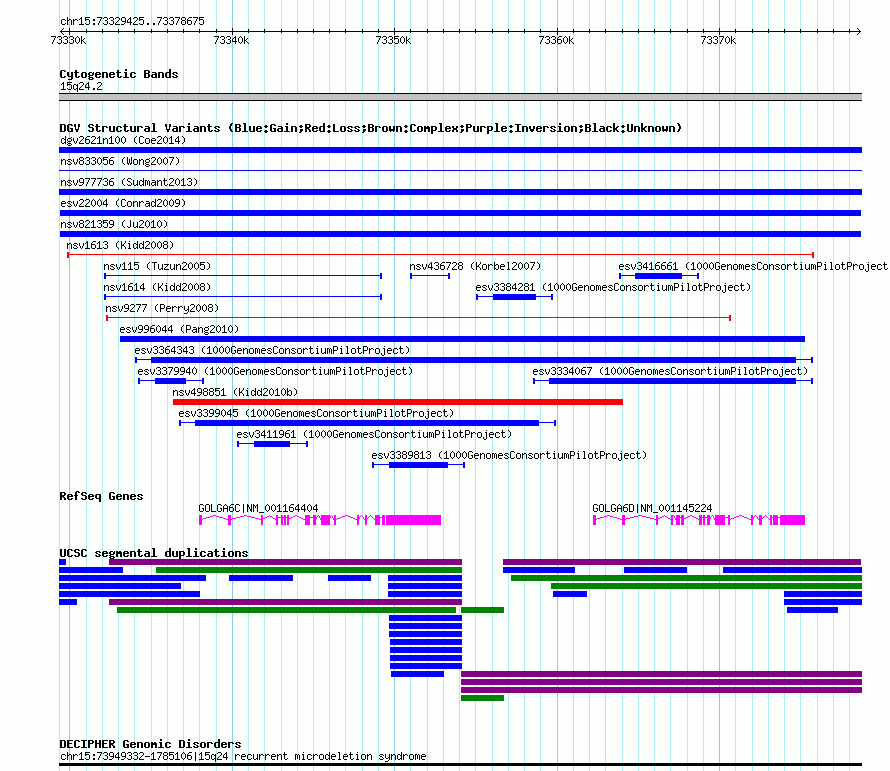Open the nsv115 (Tuzun2005) variant label

pyautogui.click(x=157, y=266)
